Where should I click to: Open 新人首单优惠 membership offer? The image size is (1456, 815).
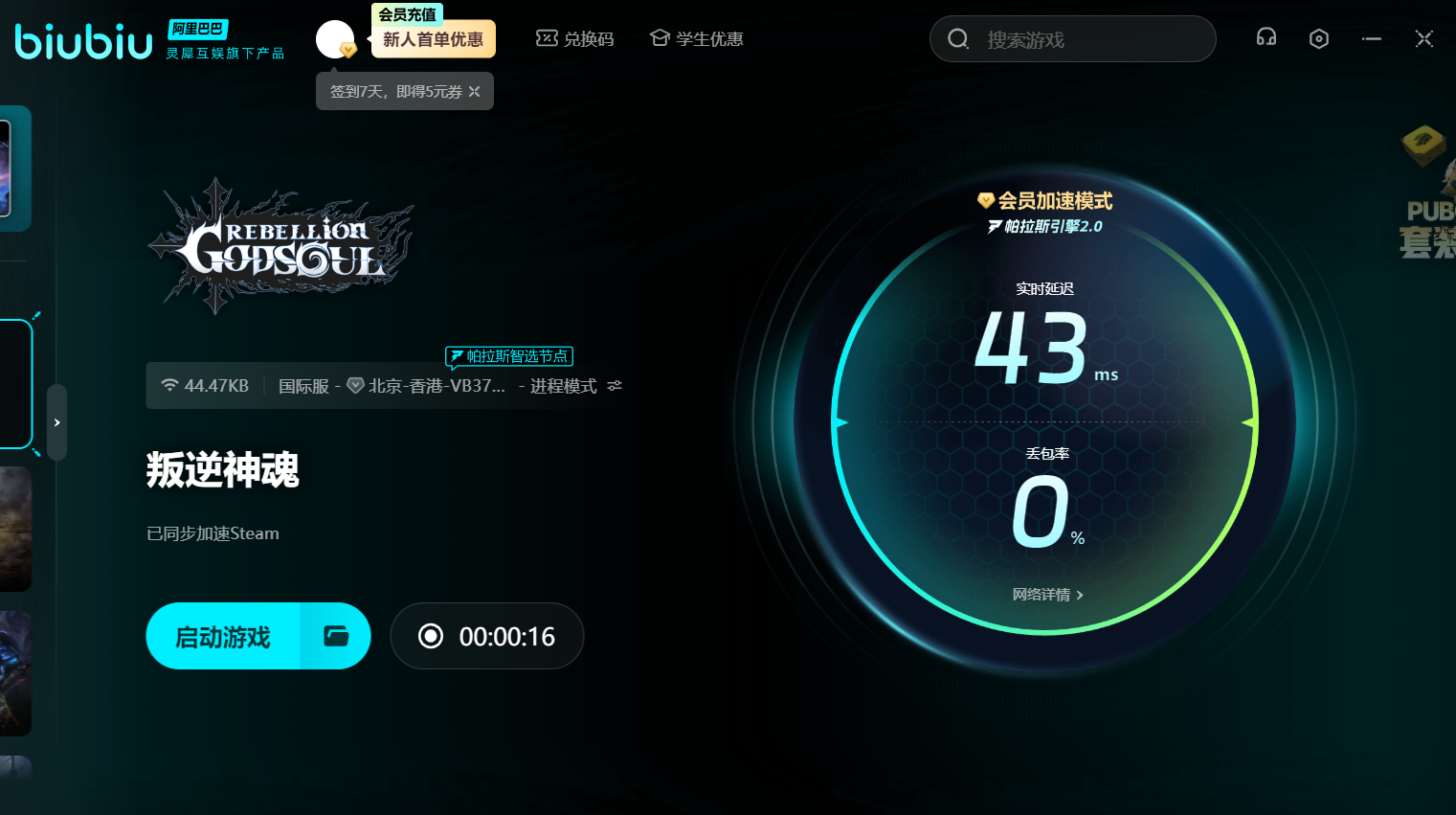tap(434, 39)
